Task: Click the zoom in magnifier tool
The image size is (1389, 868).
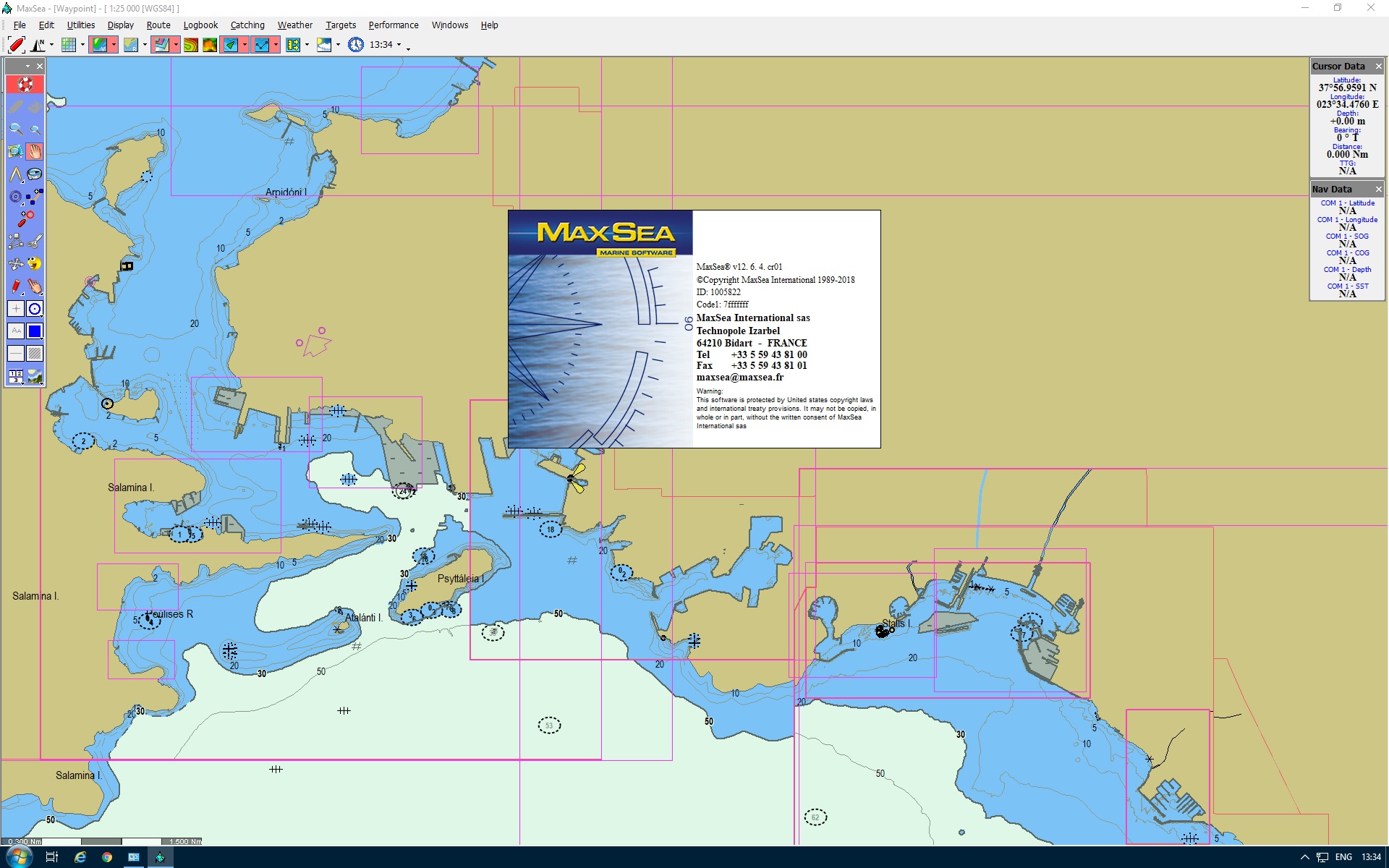Action: [16, 129]
